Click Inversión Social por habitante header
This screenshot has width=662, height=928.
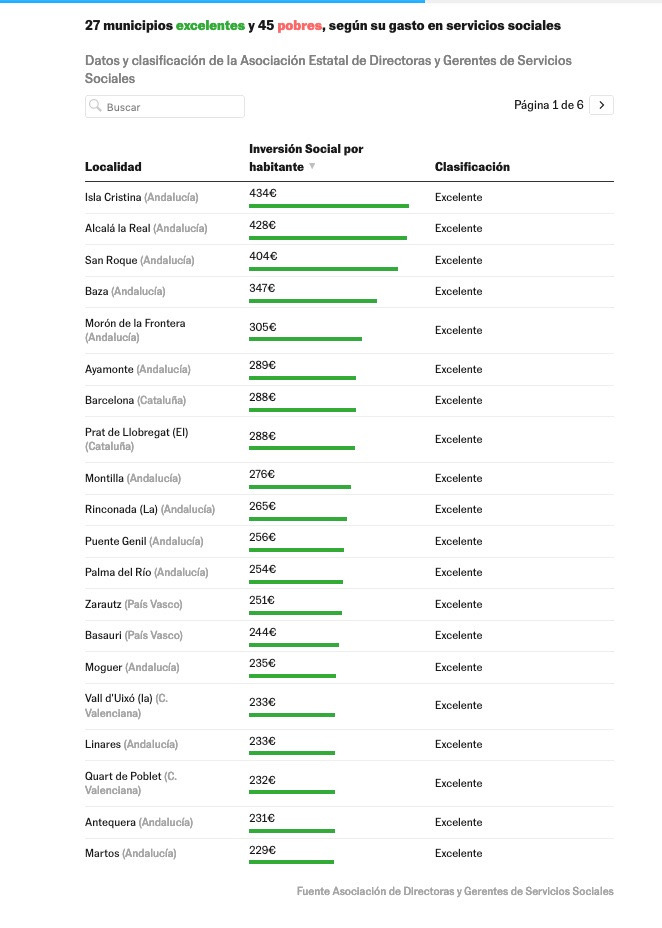click(305, 157)
